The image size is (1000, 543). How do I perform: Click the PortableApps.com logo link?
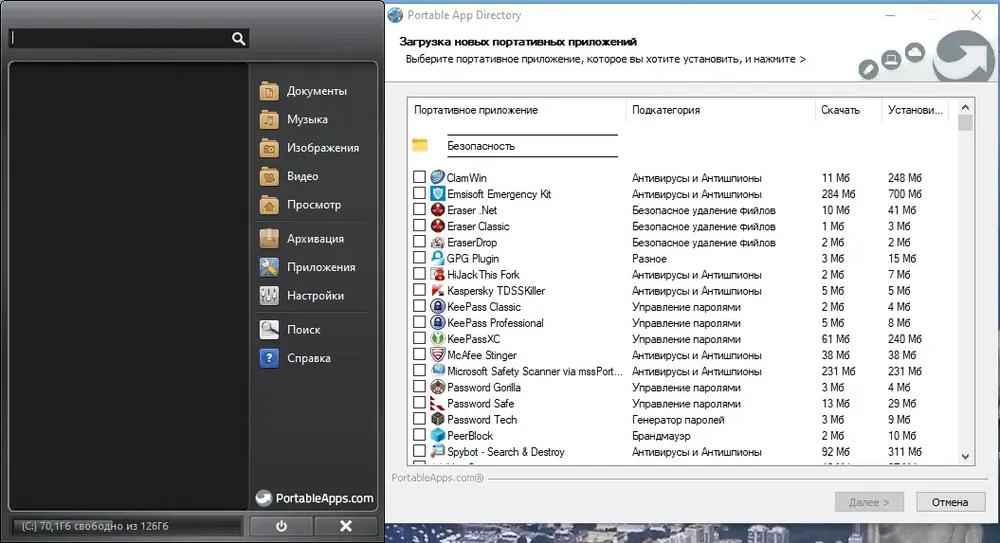314,498
